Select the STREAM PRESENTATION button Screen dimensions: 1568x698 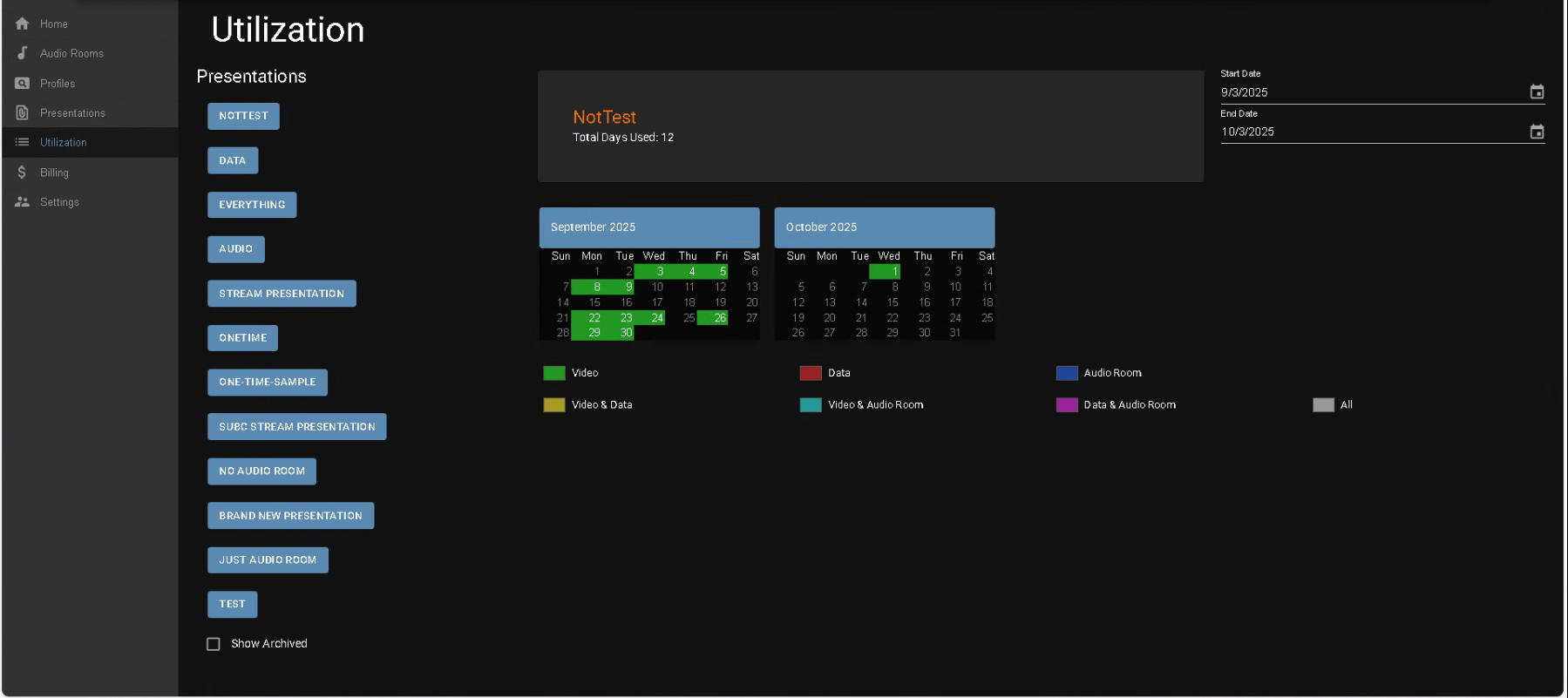tap(282, 294)
